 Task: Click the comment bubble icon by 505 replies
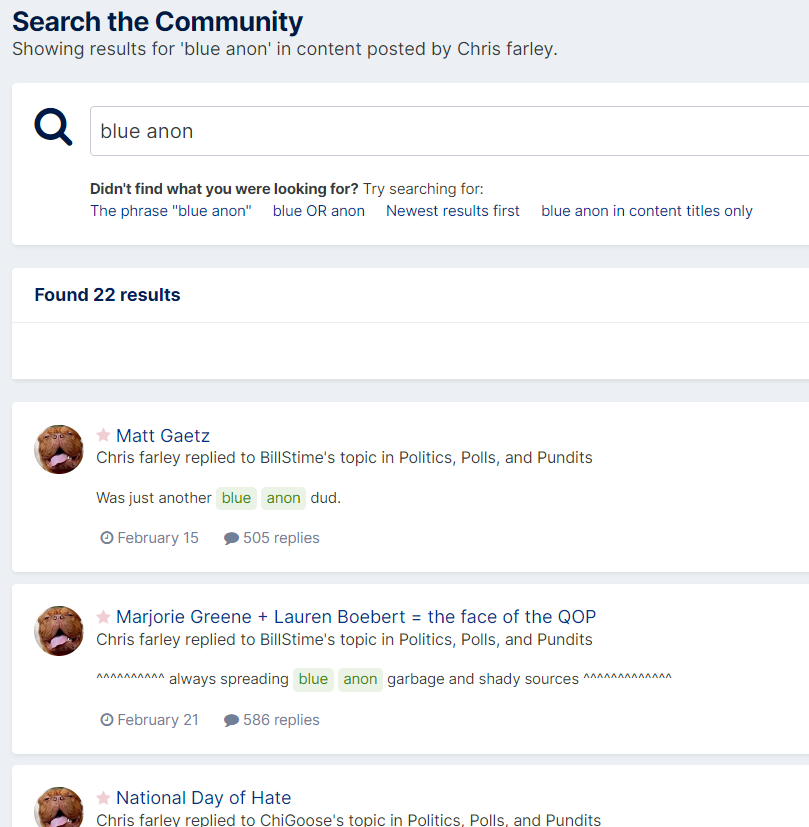point(231,538)
